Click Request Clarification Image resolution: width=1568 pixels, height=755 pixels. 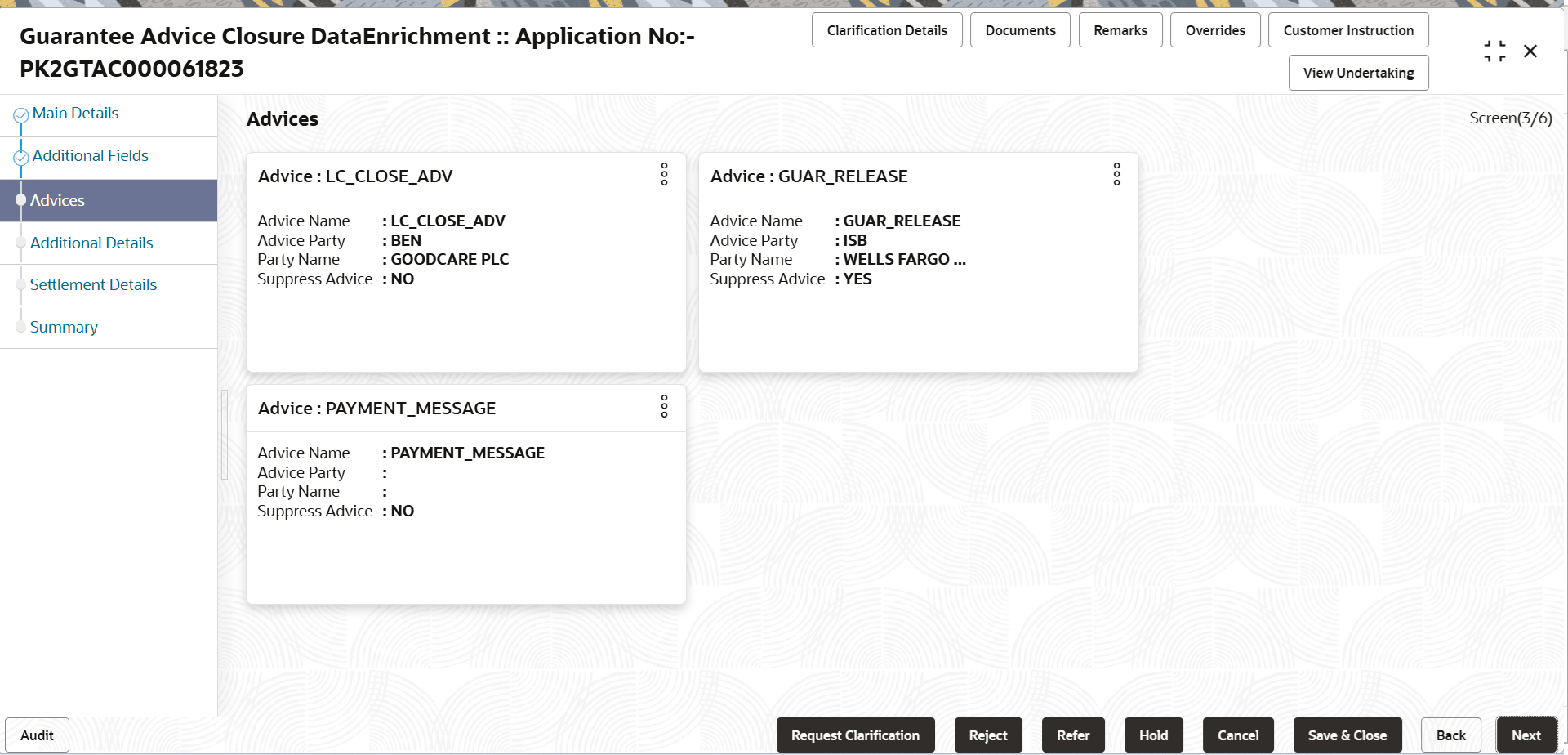tap(855, 735)
